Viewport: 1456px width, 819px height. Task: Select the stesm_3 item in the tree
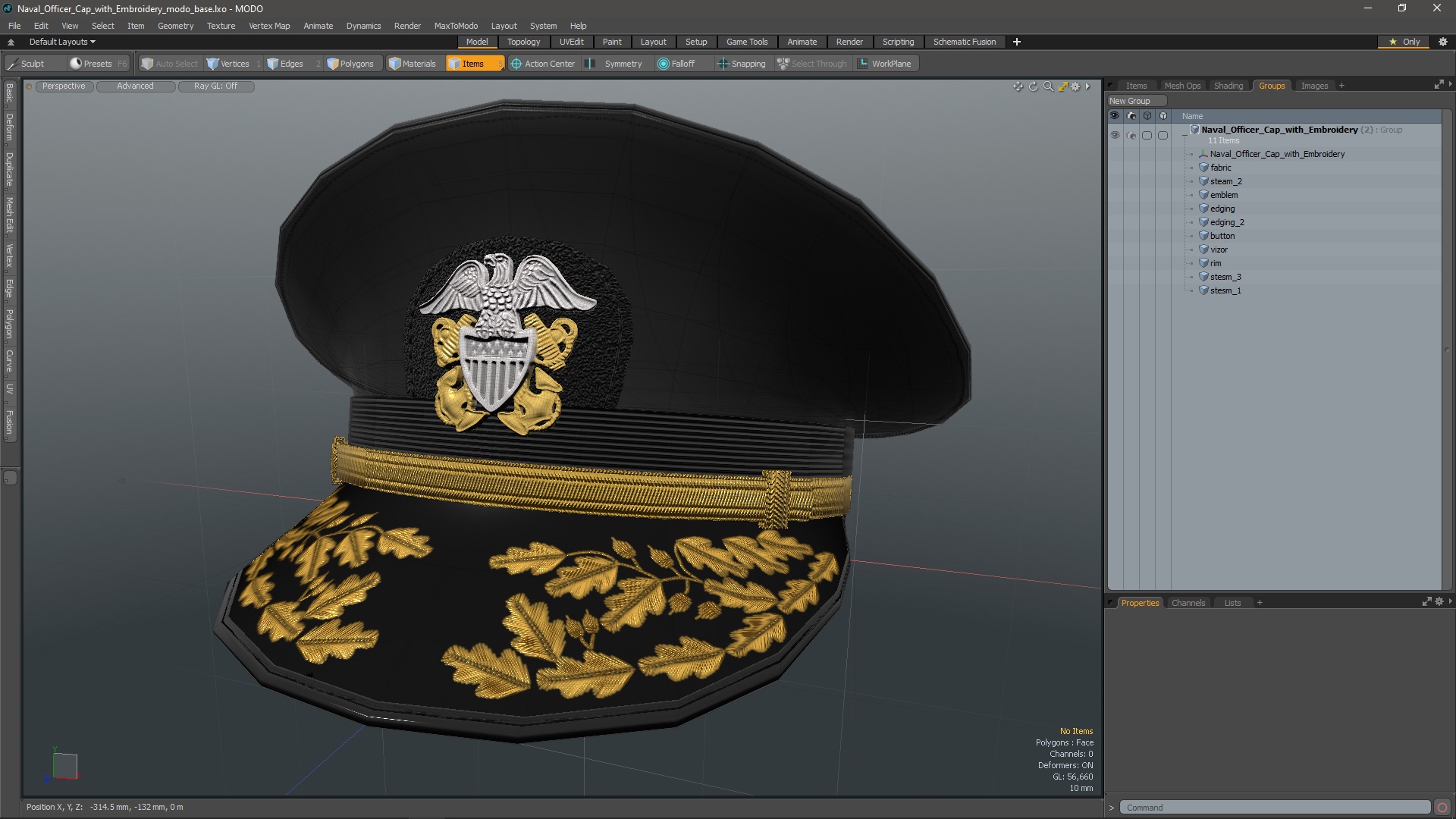point(1225,277)
